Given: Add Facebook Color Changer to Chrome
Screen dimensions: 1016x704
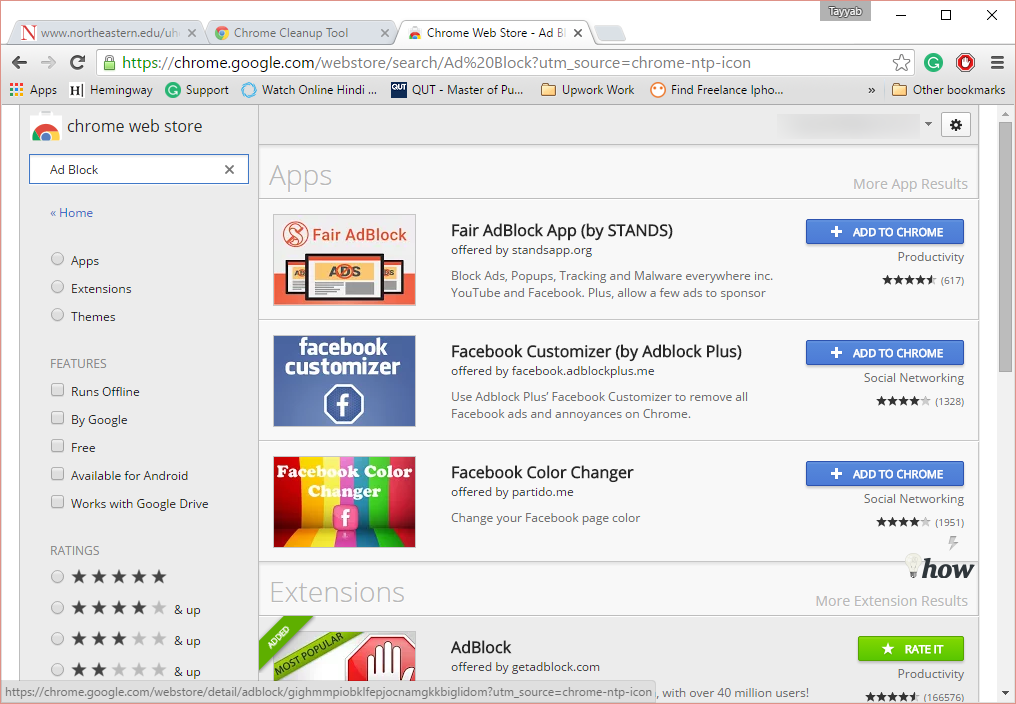Looking at the screenshot, I should tap(884, 474).
